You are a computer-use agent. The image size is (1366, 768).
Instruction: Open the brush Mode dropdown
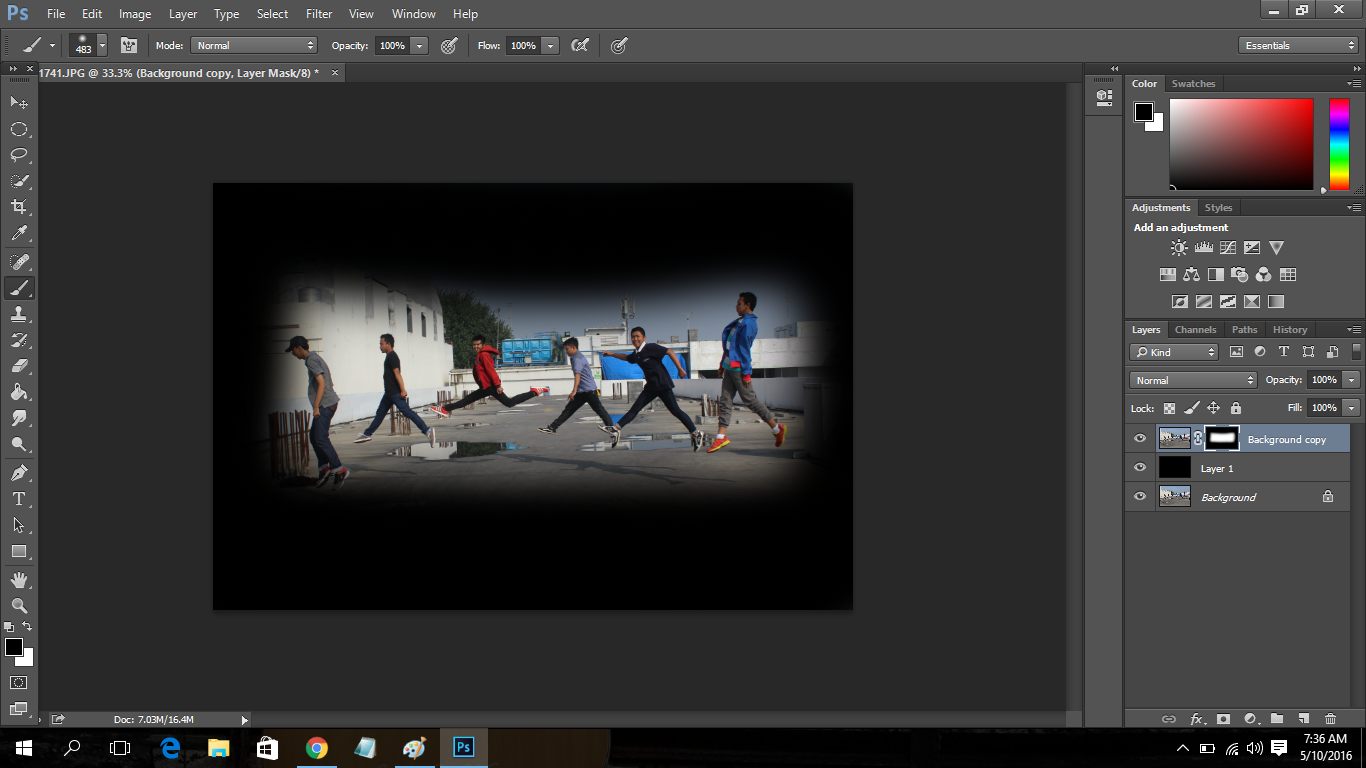pos(254,46)
